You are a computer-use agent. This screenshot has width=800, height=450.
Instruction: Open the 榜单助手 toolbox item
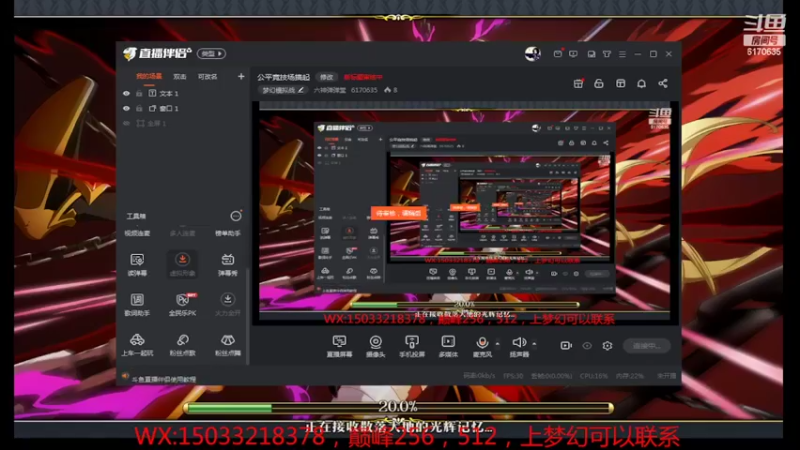[x=228, y=233]
